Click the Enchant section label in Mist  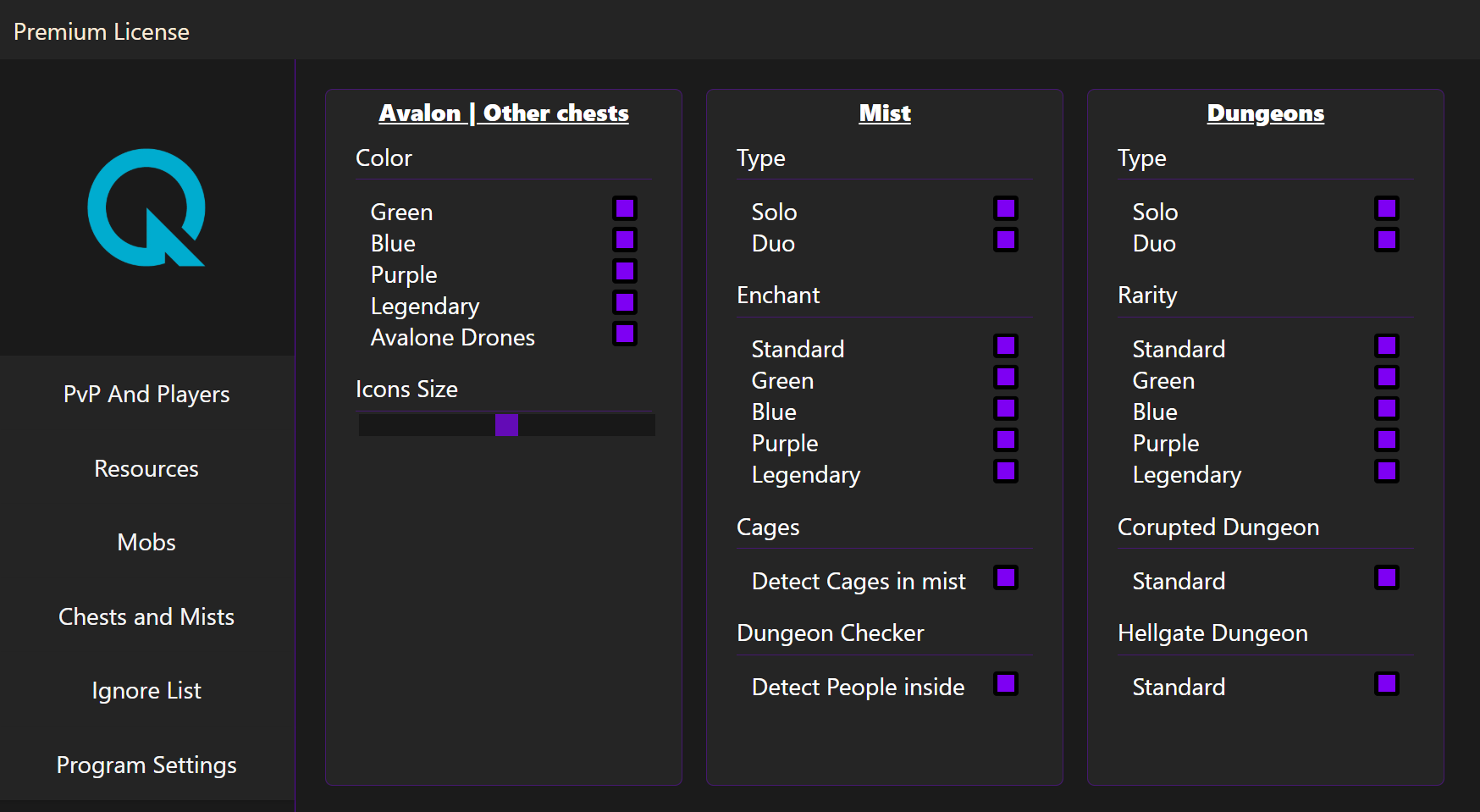[778, 296]
